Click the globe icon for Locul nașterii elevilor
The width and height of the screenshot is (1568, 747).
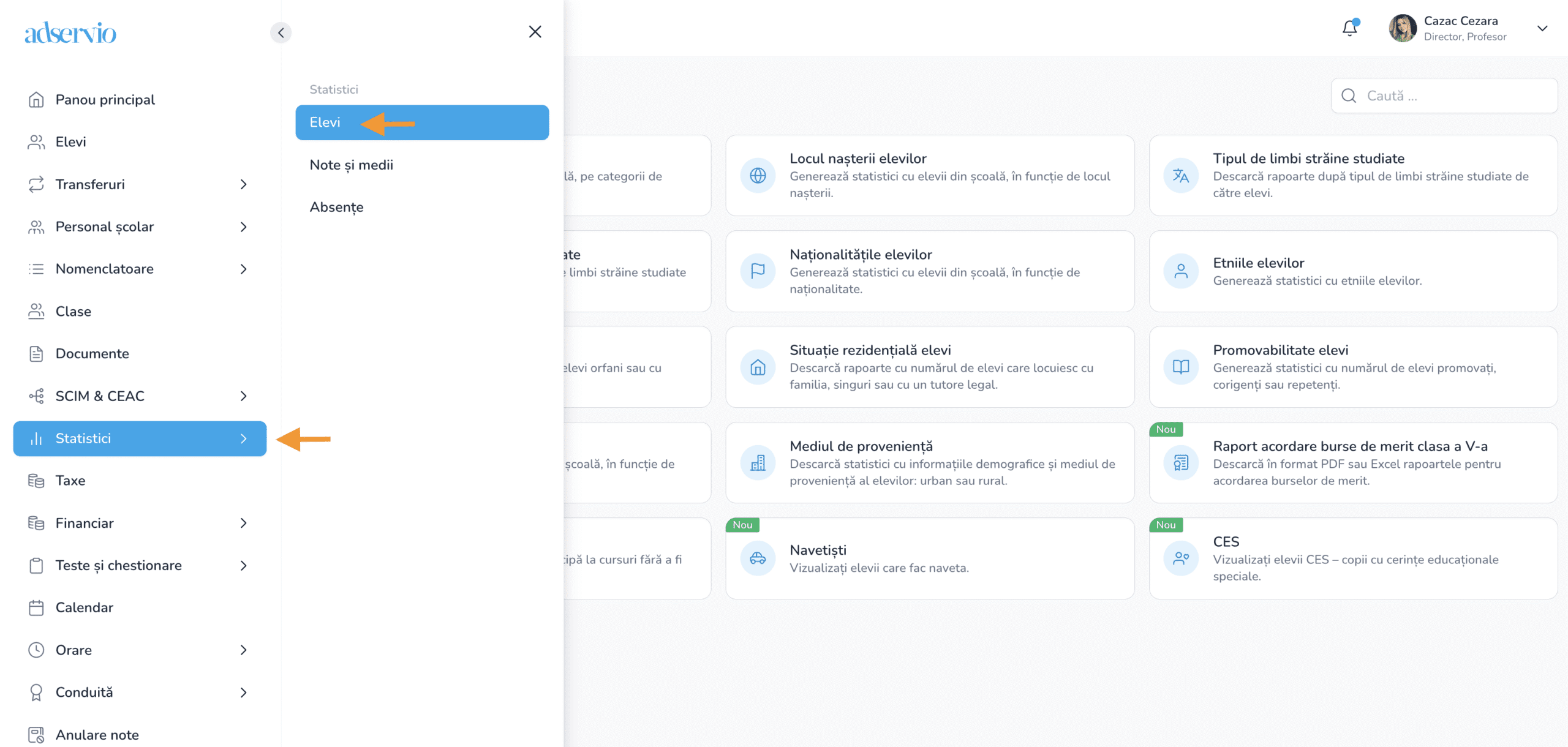click(758, 176)
